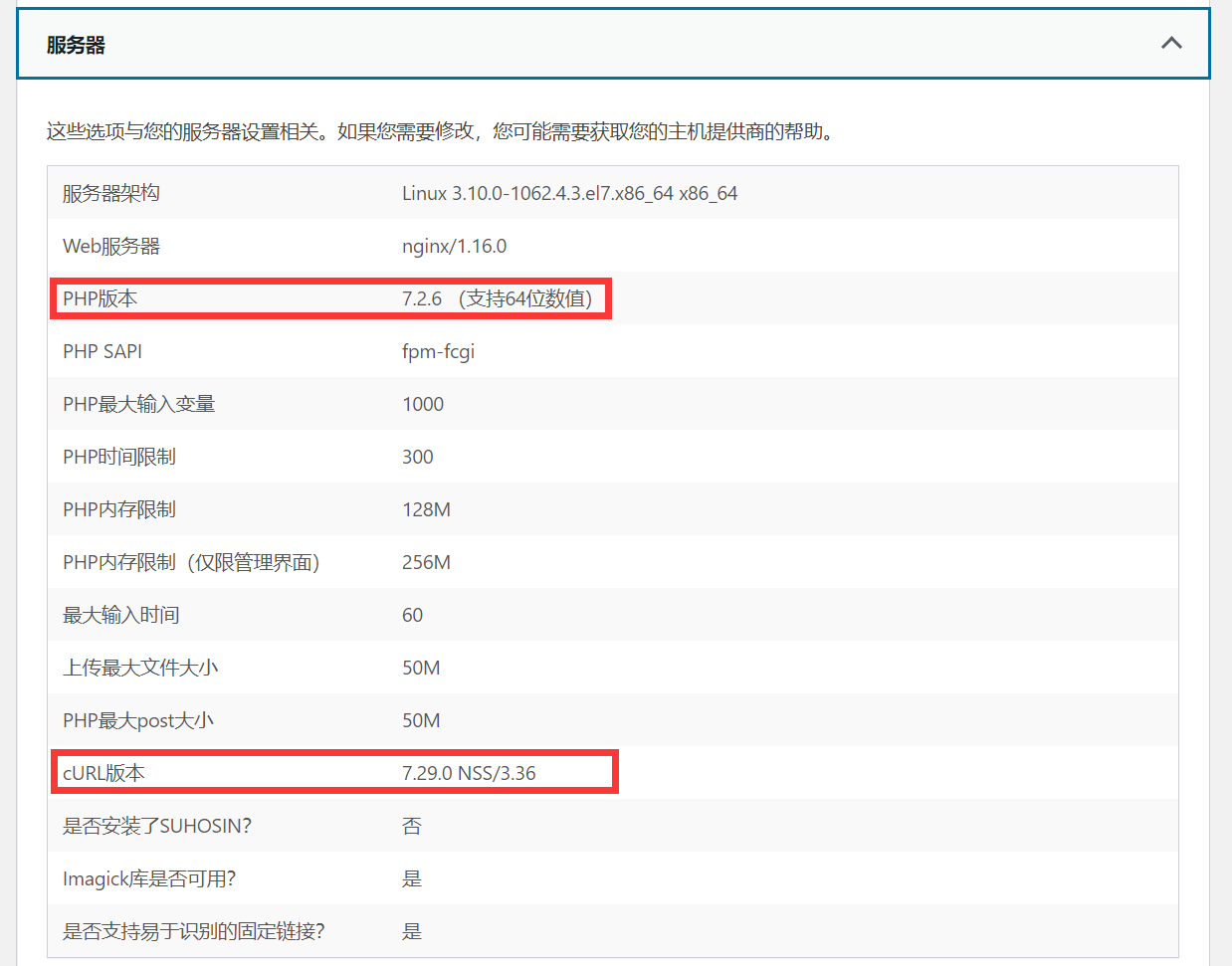Select the 上传最大文件大小 row label
Viewport: 1232px width, 966px height.
point(140,668)
